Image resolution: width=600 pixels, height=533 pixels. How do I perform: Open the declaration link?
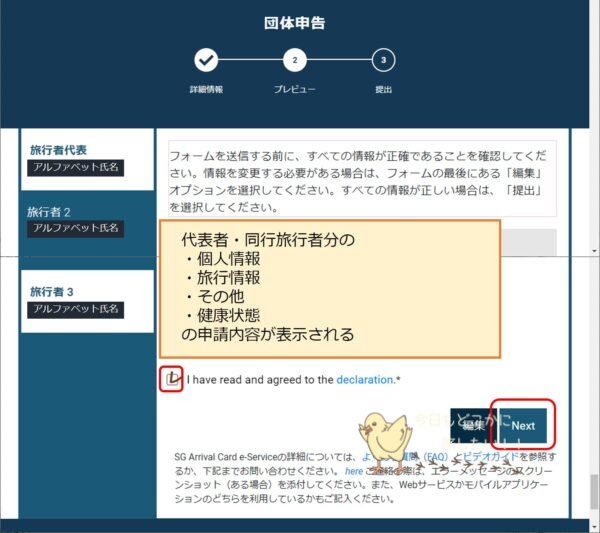(x=365, y=380)
